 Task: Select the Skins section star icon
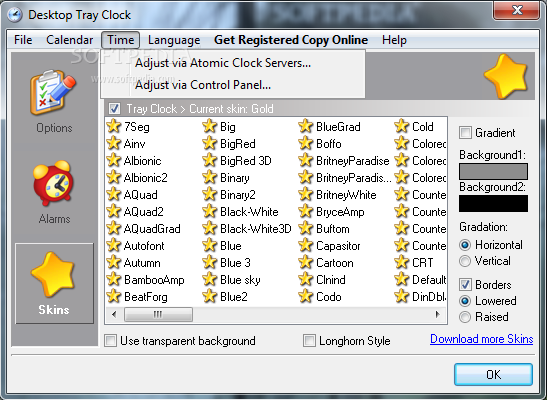coord(53,274)
